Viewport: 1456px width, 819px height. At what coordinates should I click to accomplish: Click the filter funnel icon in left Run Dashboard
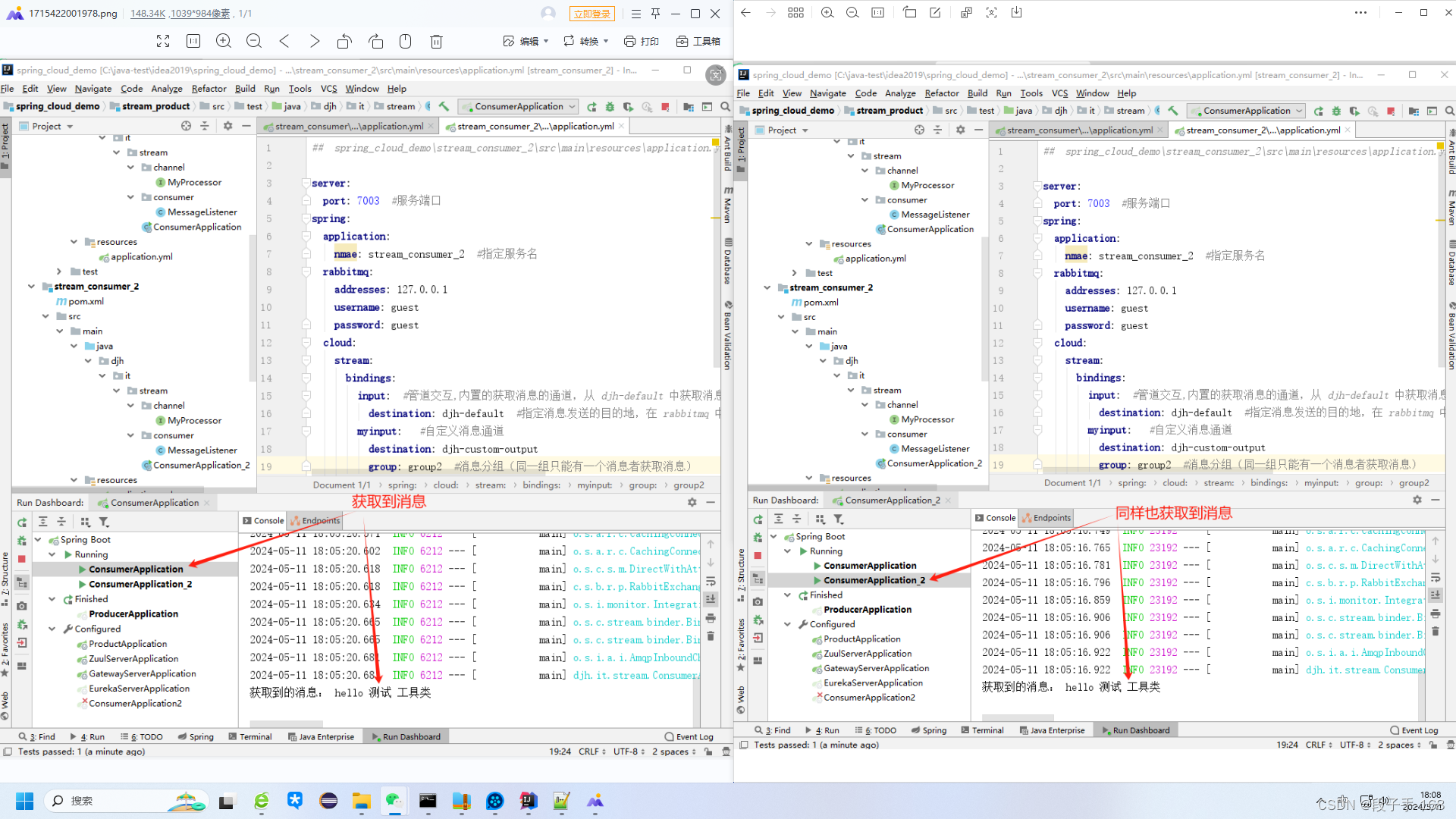point(104,522)
